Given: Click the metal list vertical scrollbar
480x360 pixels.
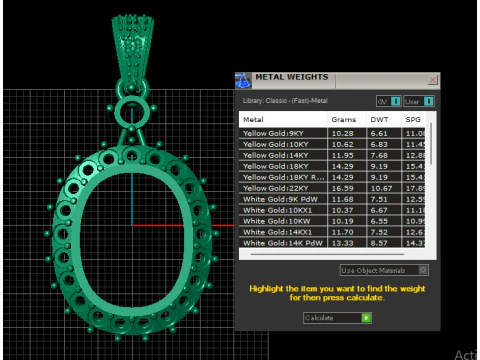Looking at the screenshot, I should (x=431, y=144).
